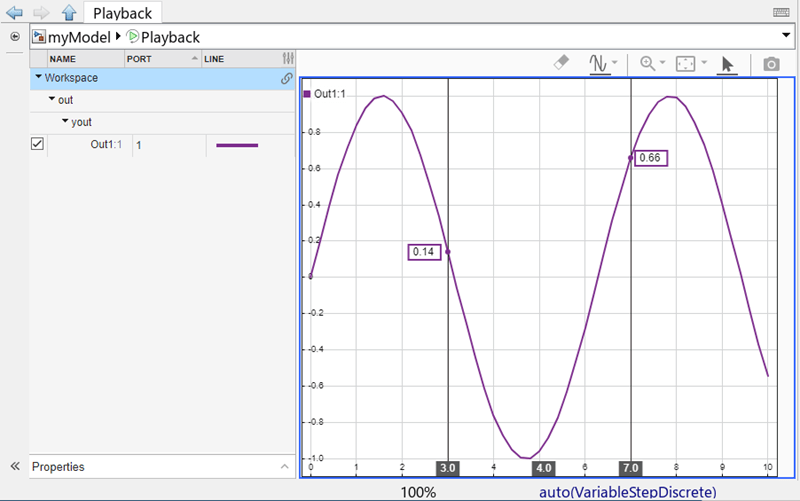Image resolution: width=800 pixels, height=501 pixels.
Task: Take a snapshot with the camera icon
Action: (771, 64)
